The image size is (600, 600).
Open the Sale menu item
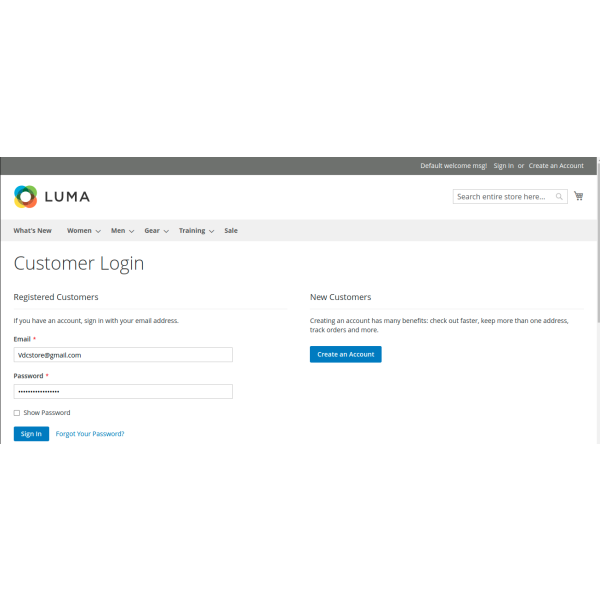coord(231,231)
